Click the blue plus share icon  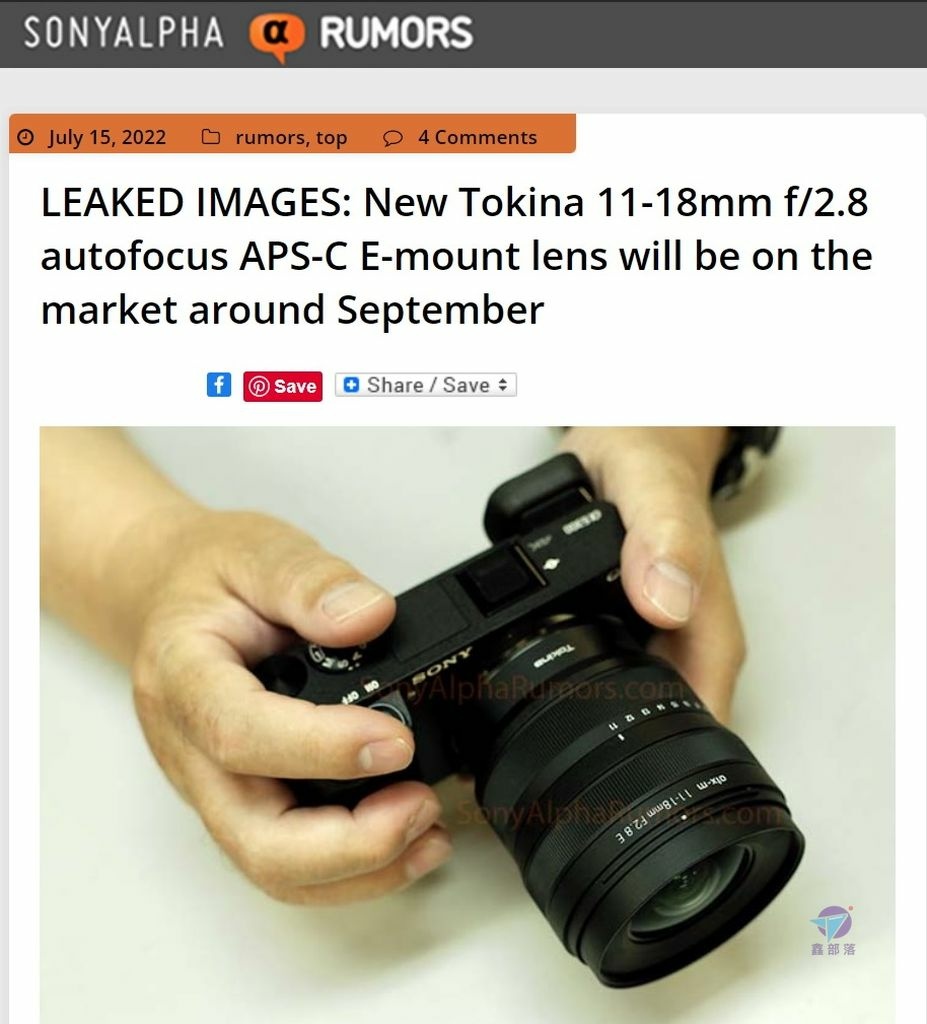351,385
